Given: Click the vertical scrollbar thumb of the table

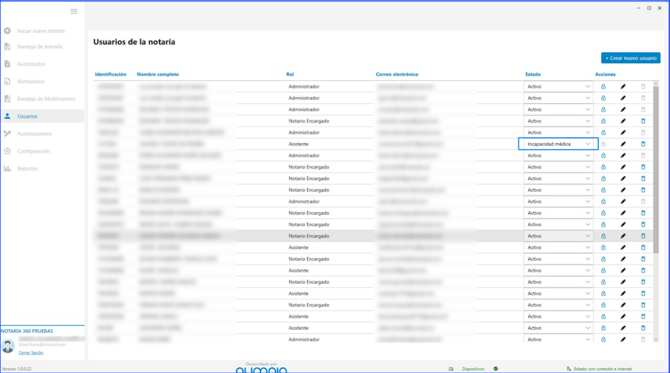Looking at the screenshot, I should pyautogui.click(x=656, y=170).
